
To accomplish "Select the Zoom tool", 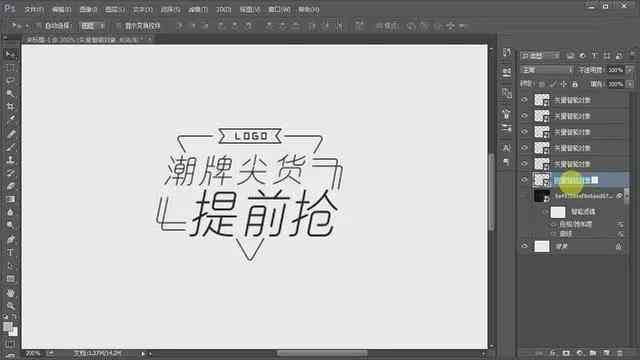I will (x=10, y=306).
